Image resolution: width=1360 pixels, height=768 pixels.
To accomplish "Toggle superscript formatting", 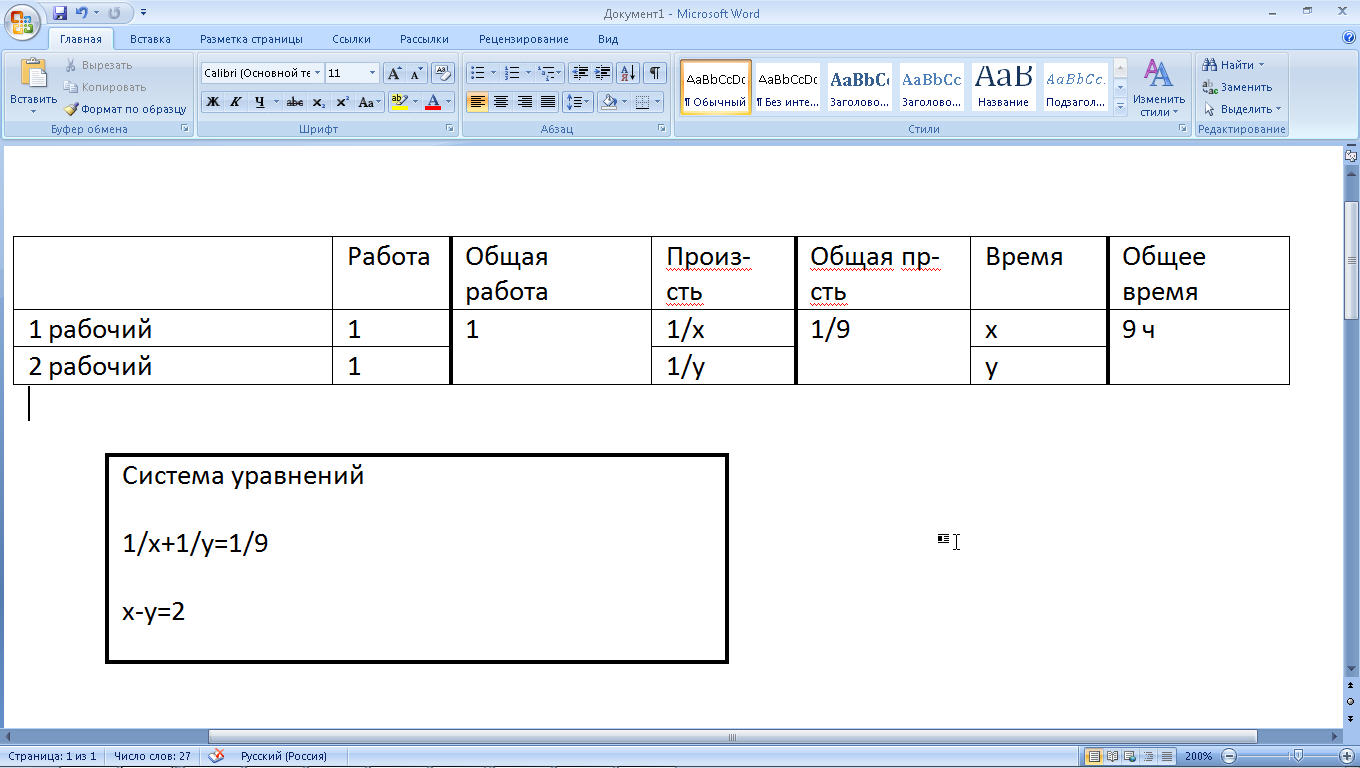I will pyautogui.click(x=342, y=102).
